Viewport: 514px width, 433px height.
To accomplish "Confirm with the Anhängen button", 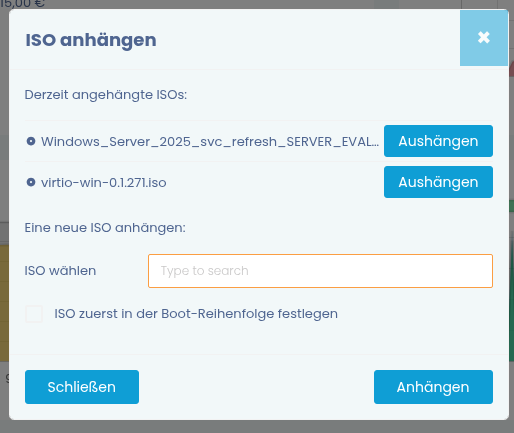I will 433,387.
